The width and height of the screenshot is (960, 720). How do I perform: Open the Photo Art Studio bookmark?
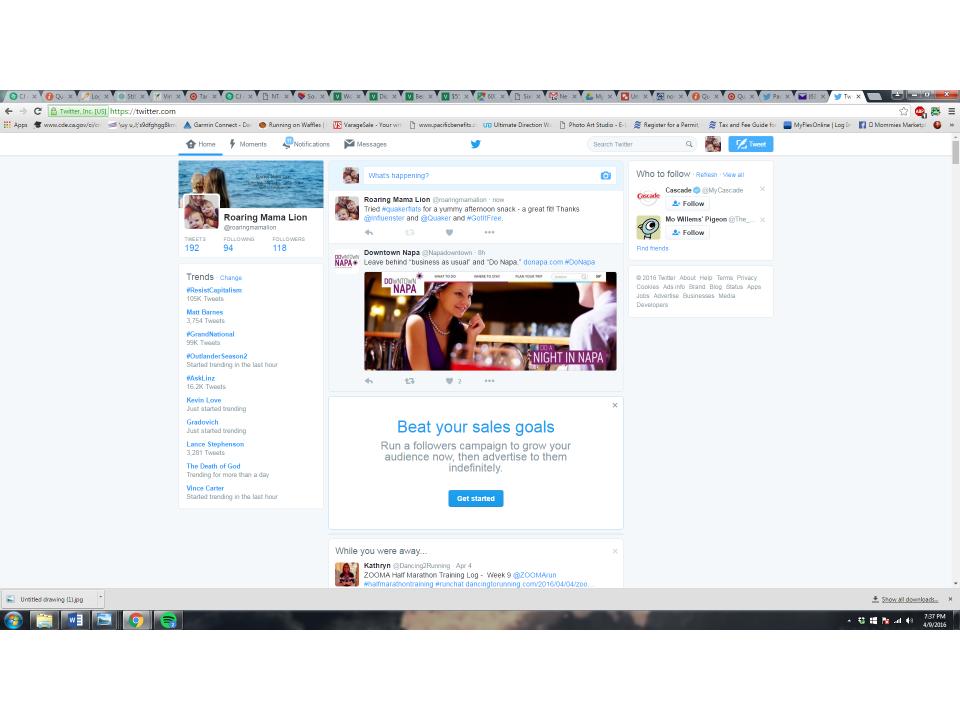(x=591, y=125)
